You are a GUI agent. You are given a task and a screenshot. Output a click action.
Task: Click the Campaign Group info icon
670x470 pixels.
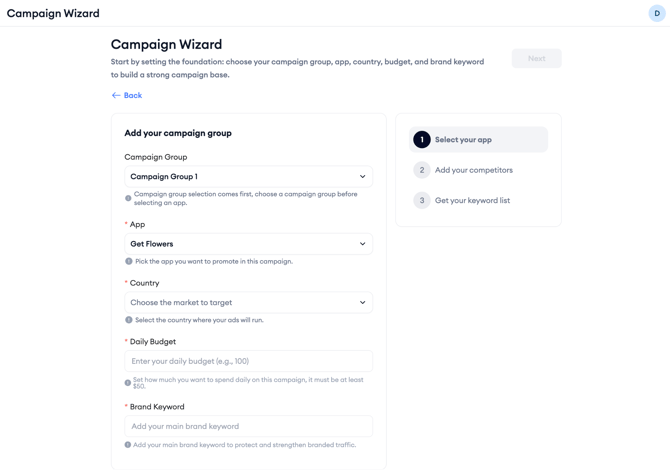[128, 198]
